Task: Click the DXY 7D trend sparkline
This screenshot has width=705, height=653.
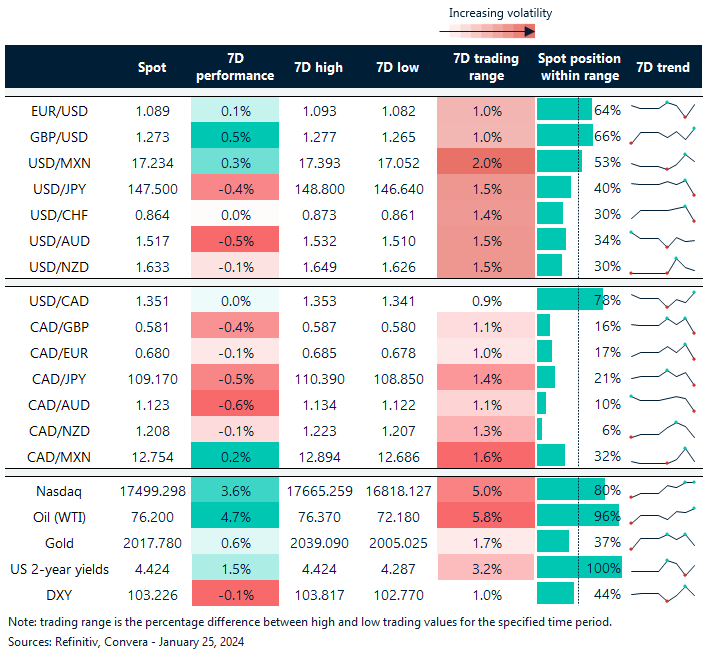Action: pyautogui.click(x=662, y=593)
